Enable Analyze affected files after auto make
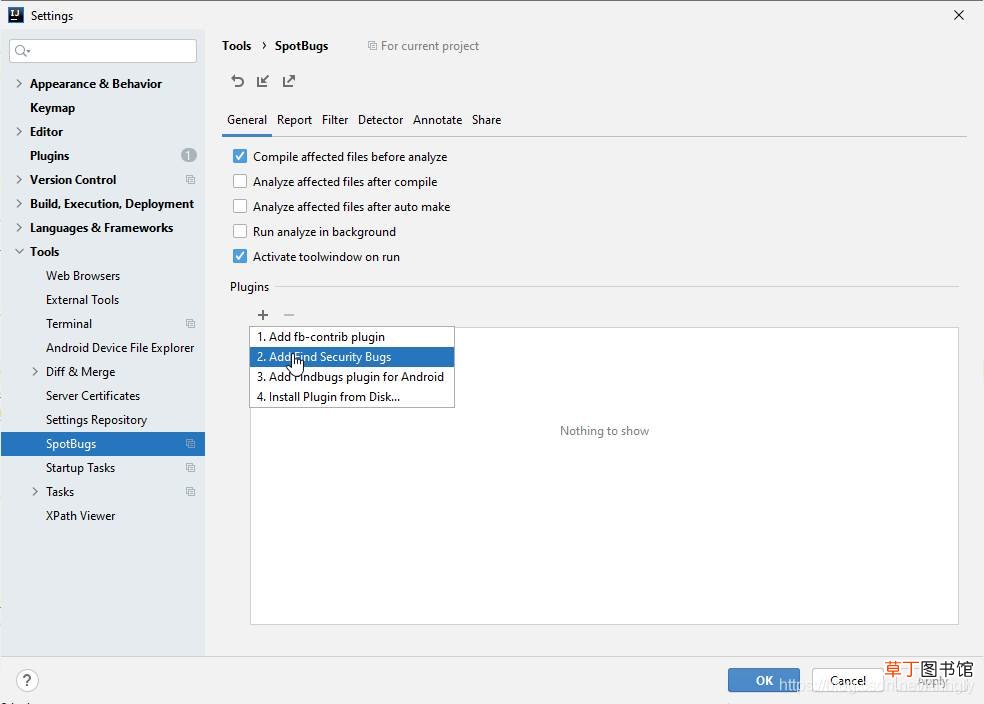 point(240,206)
